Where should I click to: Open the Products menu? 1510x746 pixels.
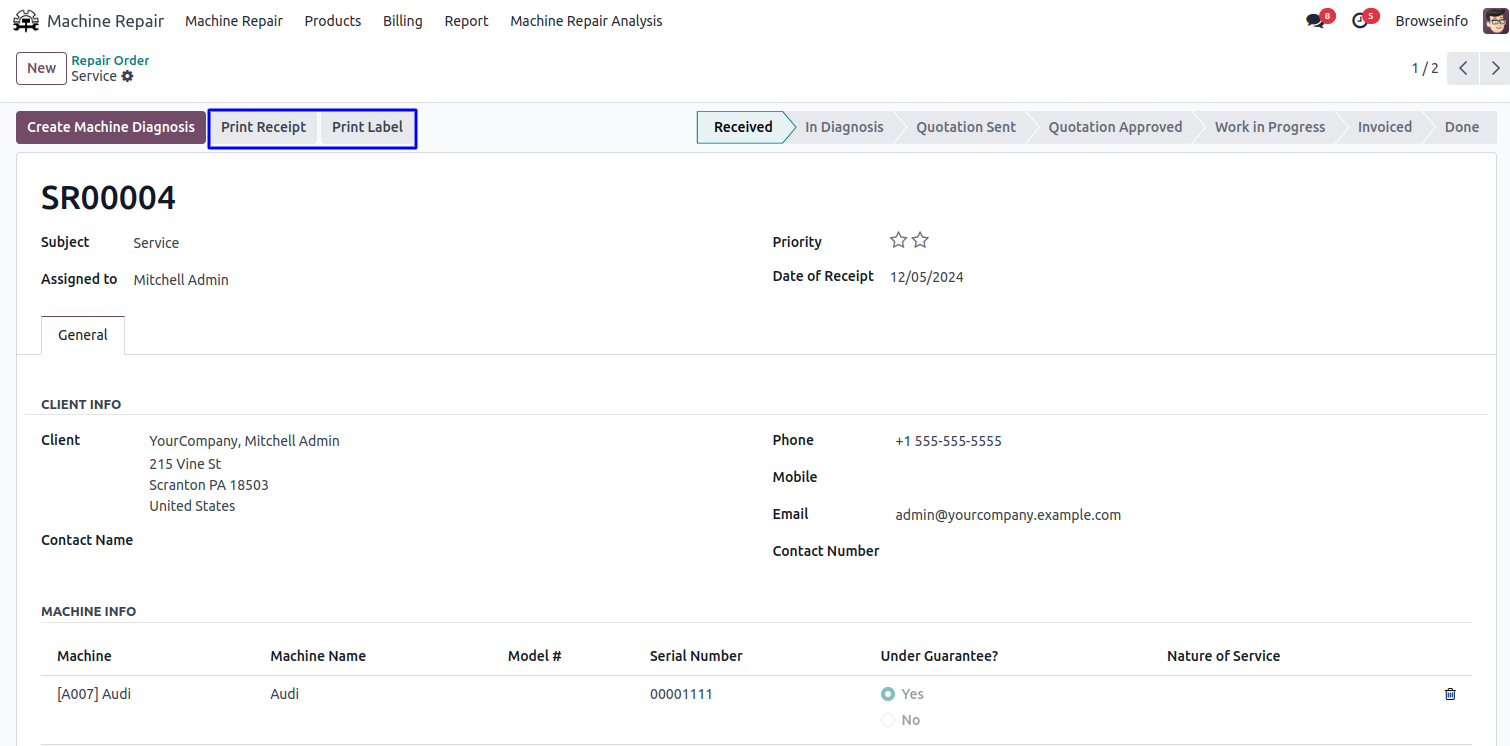pyautogui.click(x=332, y=21)
